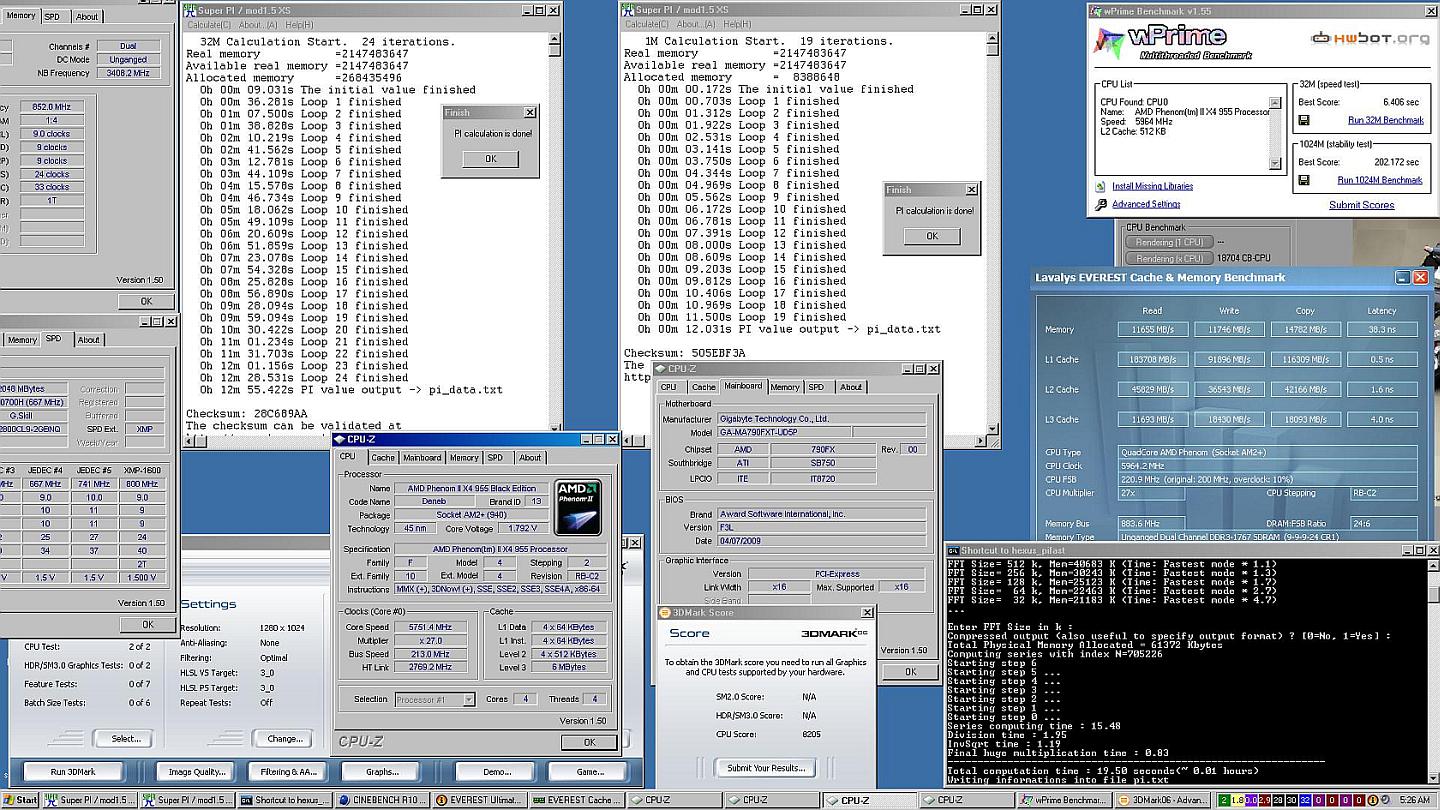Click the Advanced Settings link in wPrime
Screen dimensions: 1440x810
click(x=1146, y=204)
